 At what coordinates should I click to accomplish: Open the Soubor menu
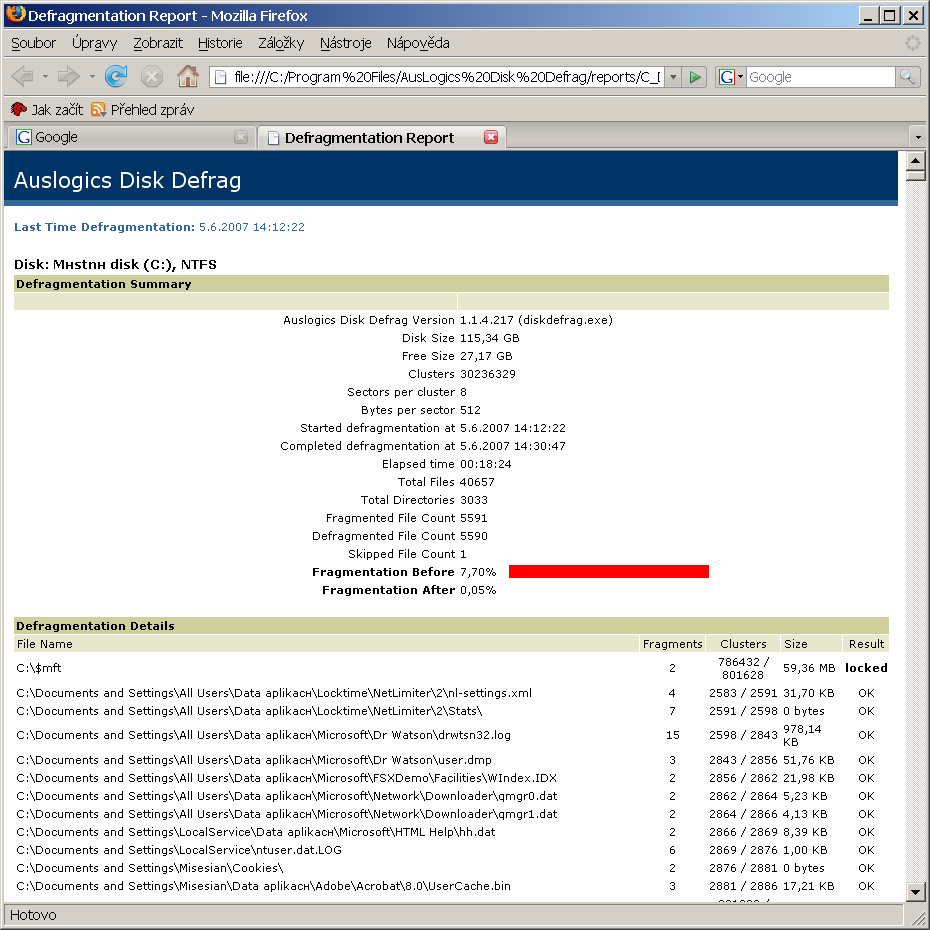click(x=33, y=43)
